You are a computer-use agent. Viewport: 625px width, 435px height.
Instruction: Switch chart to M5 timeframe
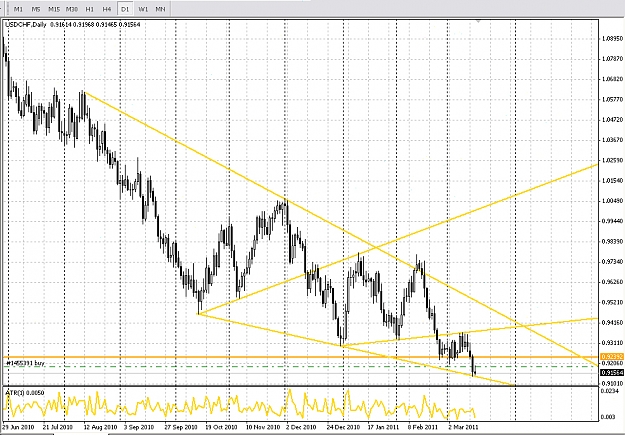point(36,9)
